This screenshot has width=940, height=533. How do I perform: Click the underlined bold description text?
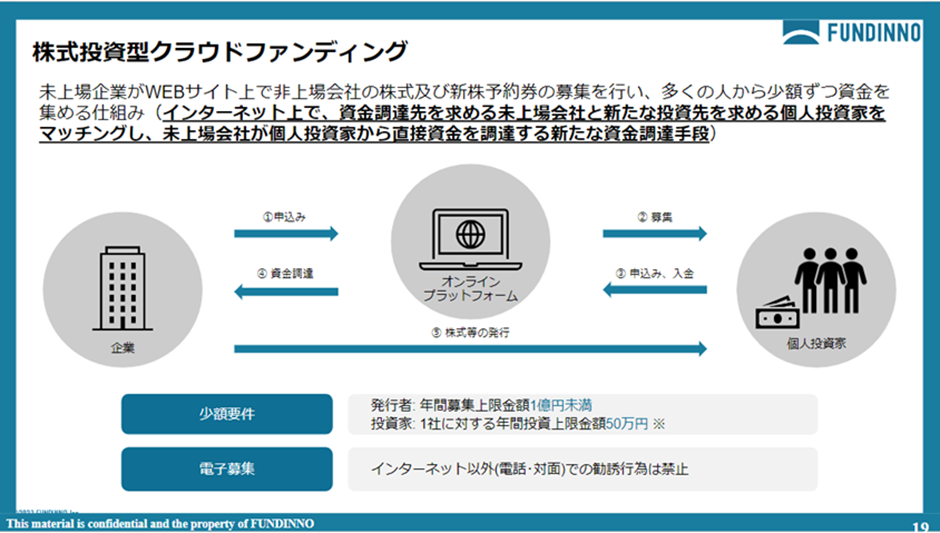pyautogui.click(x=462, y=124)
